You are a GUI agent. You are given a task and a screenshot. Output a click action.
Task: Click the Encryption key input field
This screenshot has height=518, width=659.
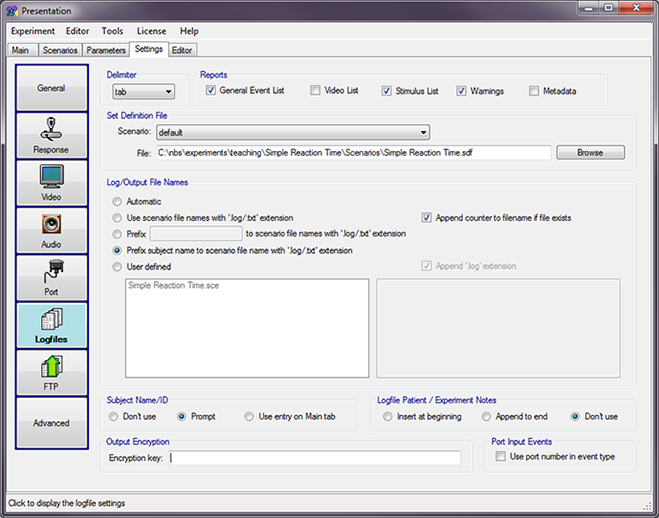pyautogui.click(x=315, y=458)
